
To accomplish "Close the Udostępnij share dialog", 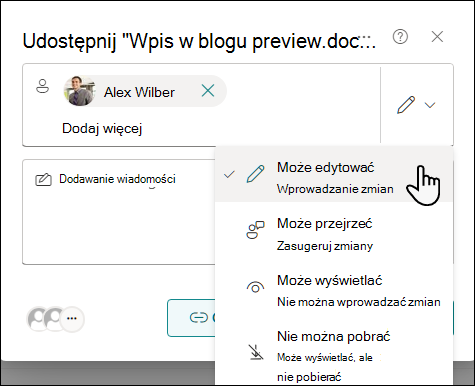I will pyautogui.click(x=437, y=37).
